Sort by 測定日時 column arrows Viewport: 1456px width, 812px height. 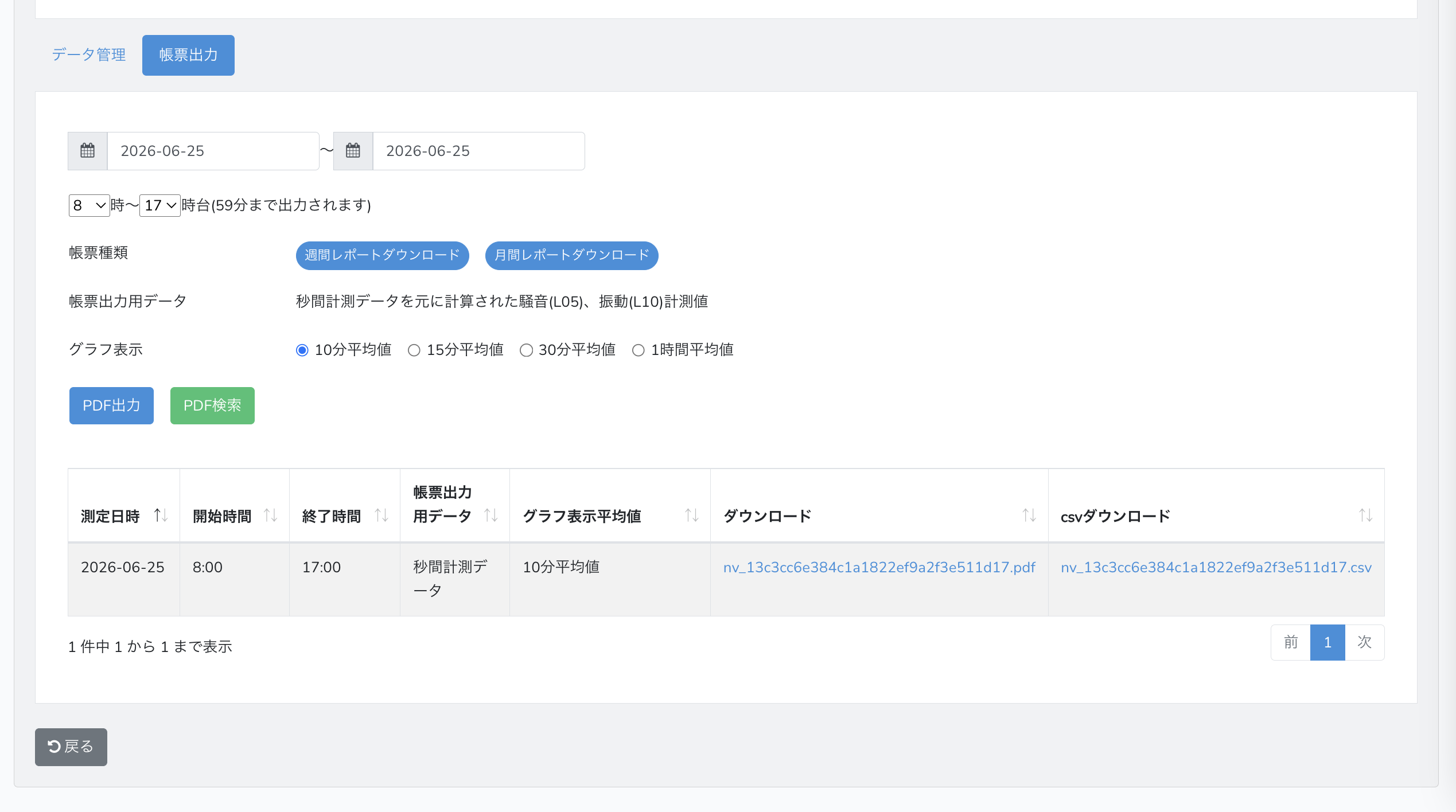(x=161, y=516)
